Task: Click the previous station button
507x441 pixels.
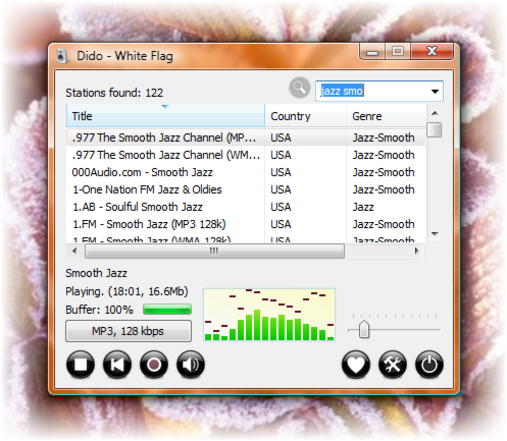Action: (x=117, y=364)
